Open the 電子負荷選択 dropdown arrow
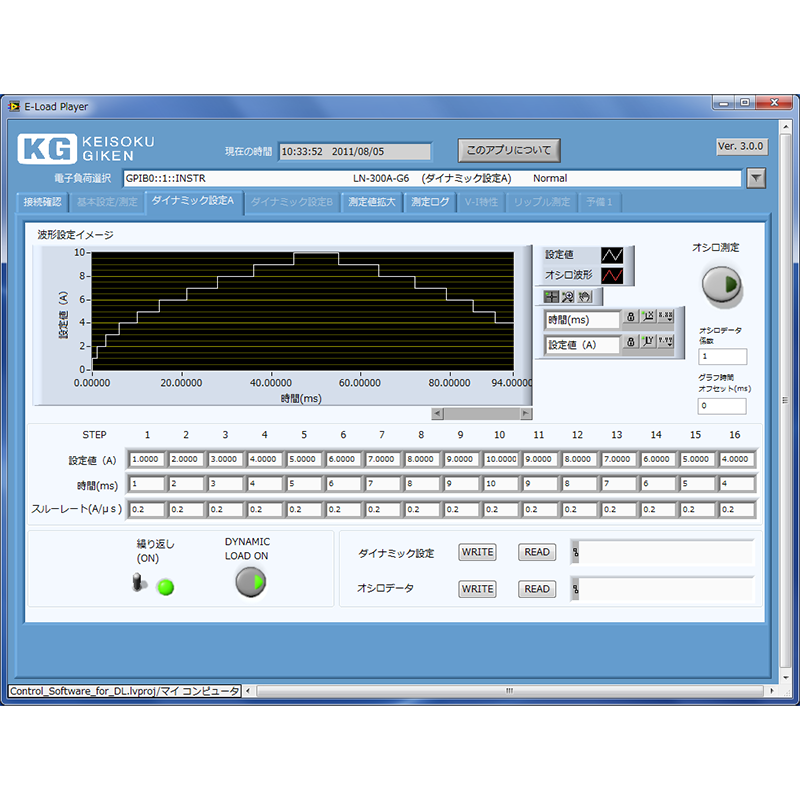800x800 pixels. (756, 178)
